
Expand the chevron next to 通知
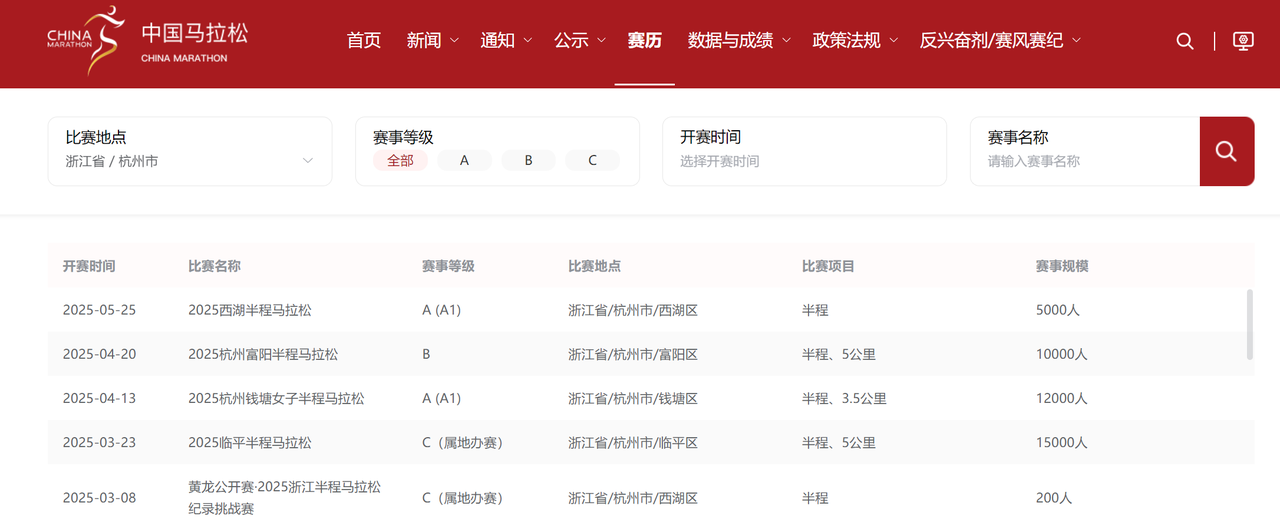click(528, 41)
